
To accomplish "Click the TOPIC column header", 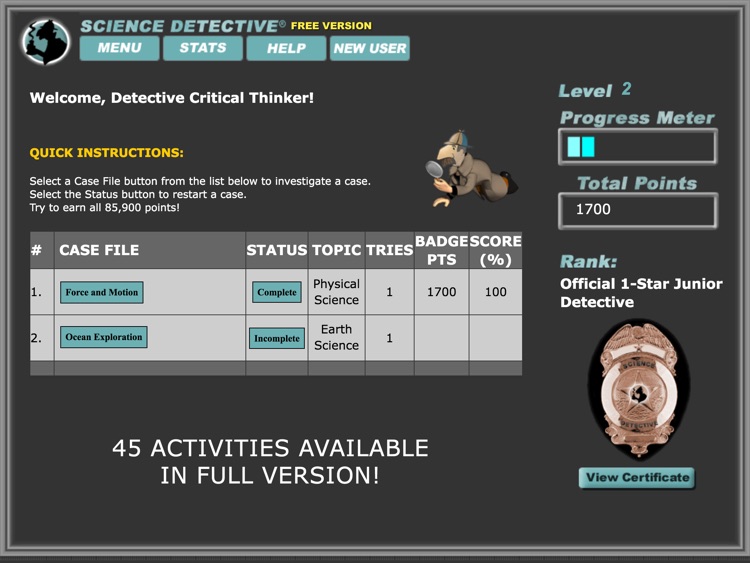I will [336, 250].
